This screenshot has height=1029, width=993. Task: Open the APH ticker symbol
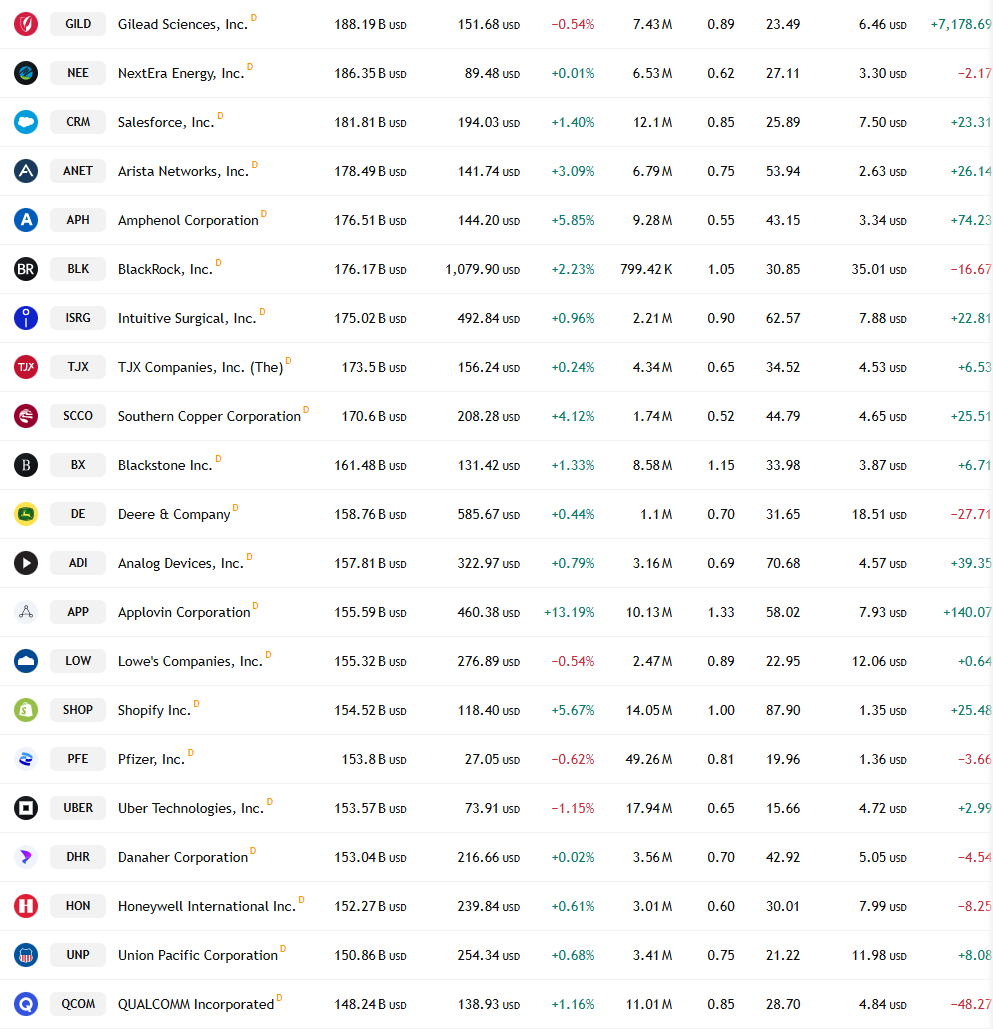78,220
